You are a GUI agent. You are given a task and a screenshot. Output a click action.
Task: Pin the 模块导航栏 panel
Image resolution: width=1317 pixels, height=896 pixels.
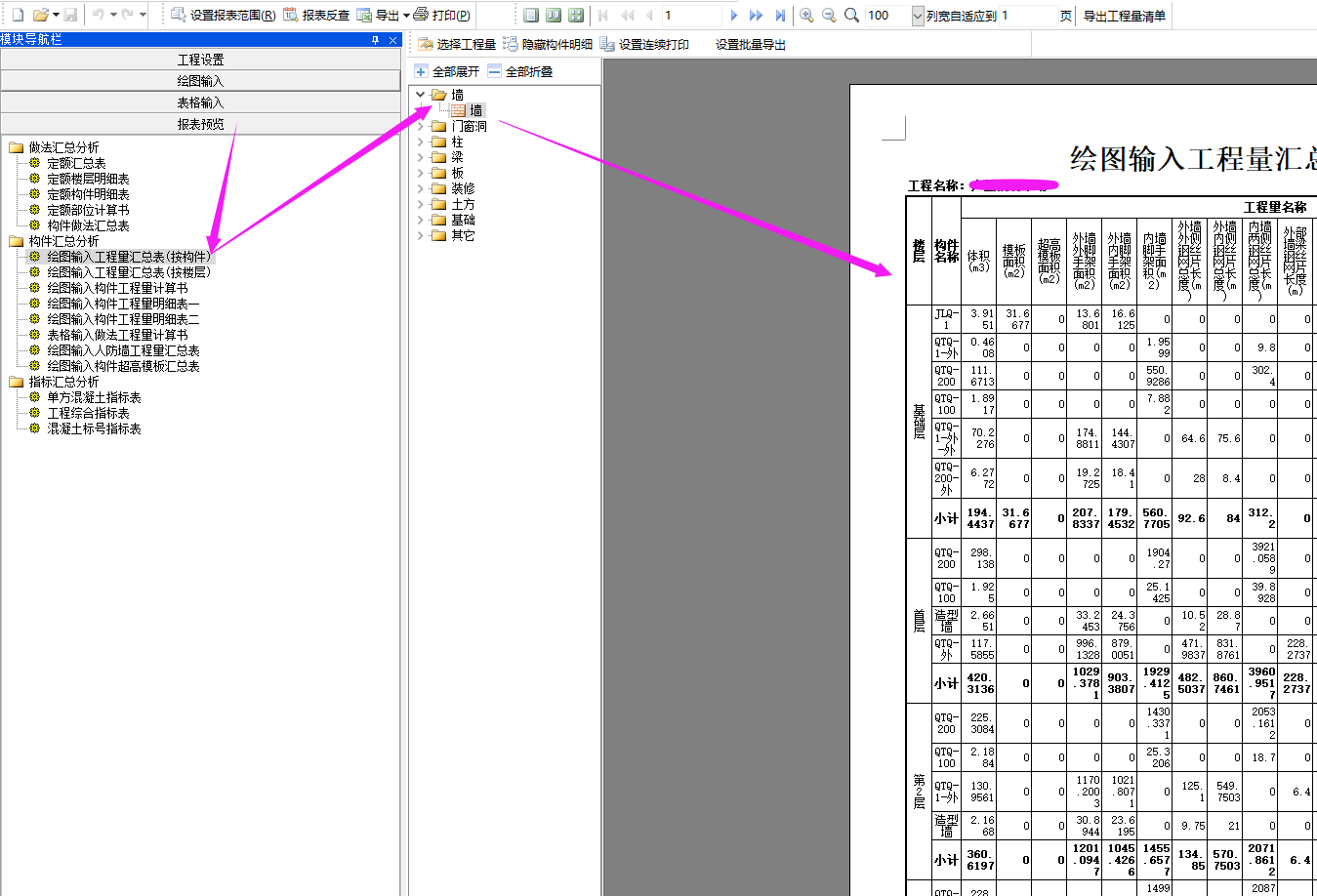pyautogui.click(x=375, y=40)
